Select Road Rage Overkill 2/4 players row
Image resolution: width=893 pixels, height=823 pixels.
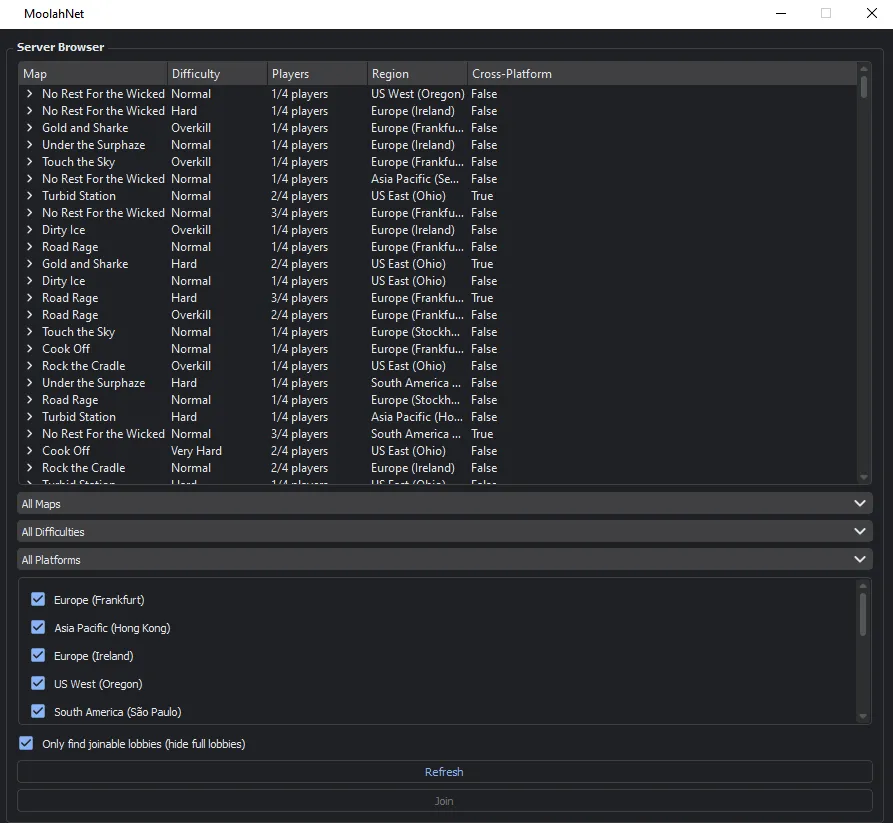click(437, 315)
